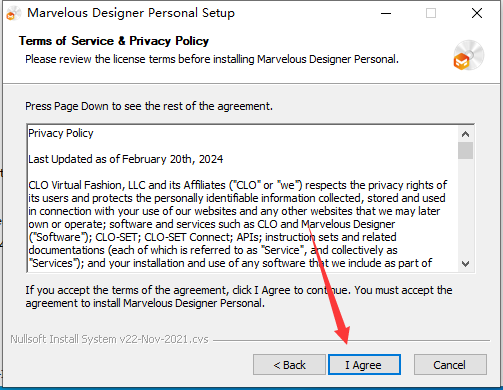
Task: Click the Marvelous Designer title bar icon
Action: [x=14, y=14]
